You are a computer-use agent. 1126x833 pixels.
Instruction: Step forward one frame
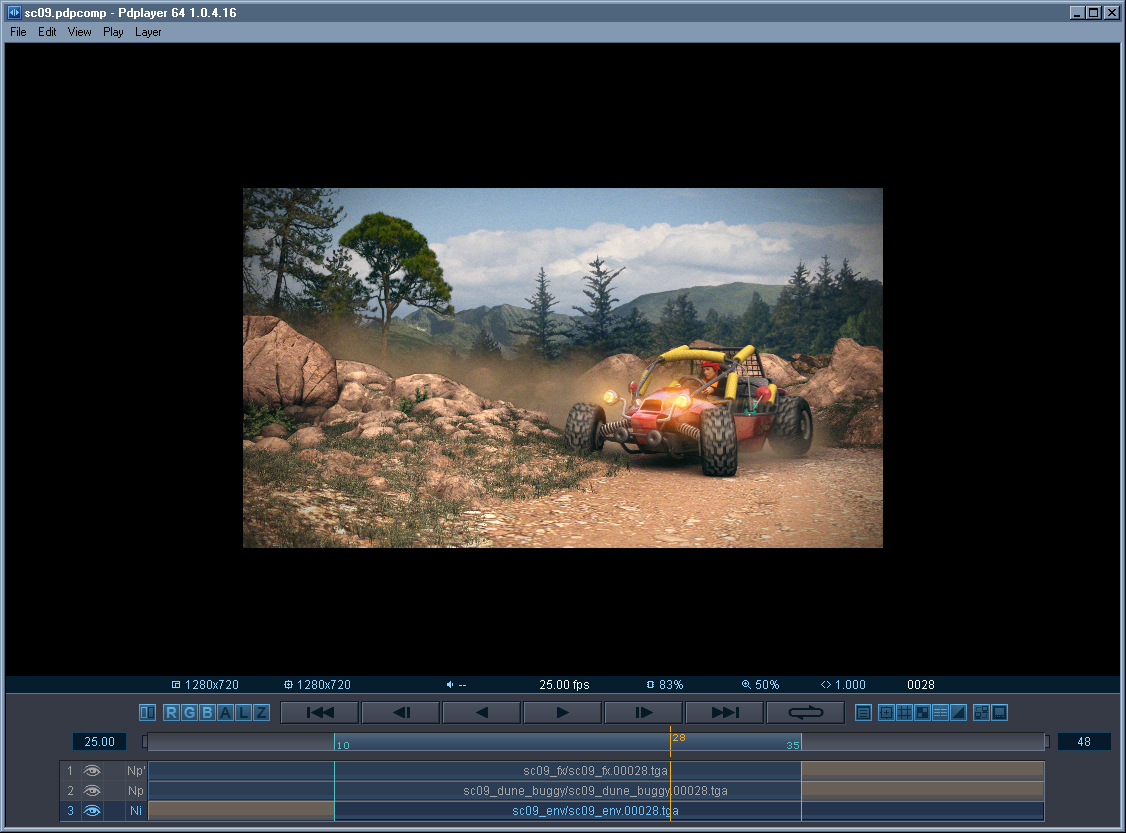pyautogui.click(x=644, y=712)
